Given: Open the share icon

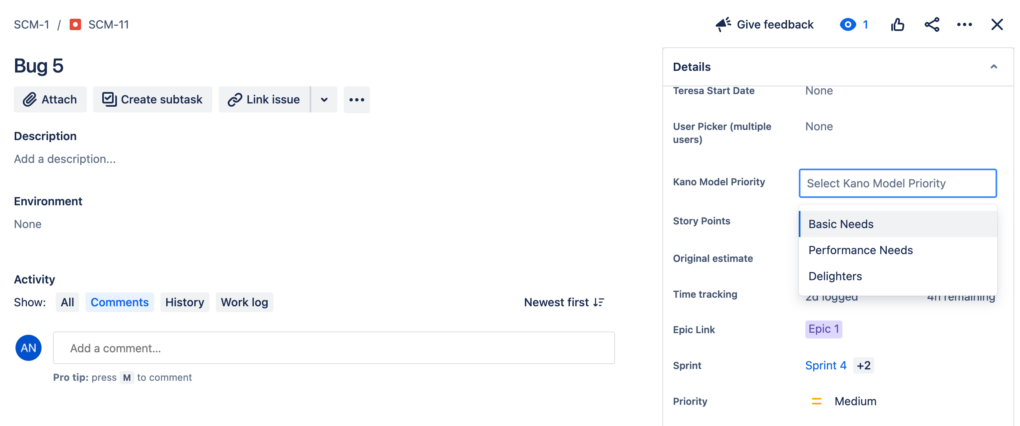Looking at the screenshot, I should click(932, 25).
